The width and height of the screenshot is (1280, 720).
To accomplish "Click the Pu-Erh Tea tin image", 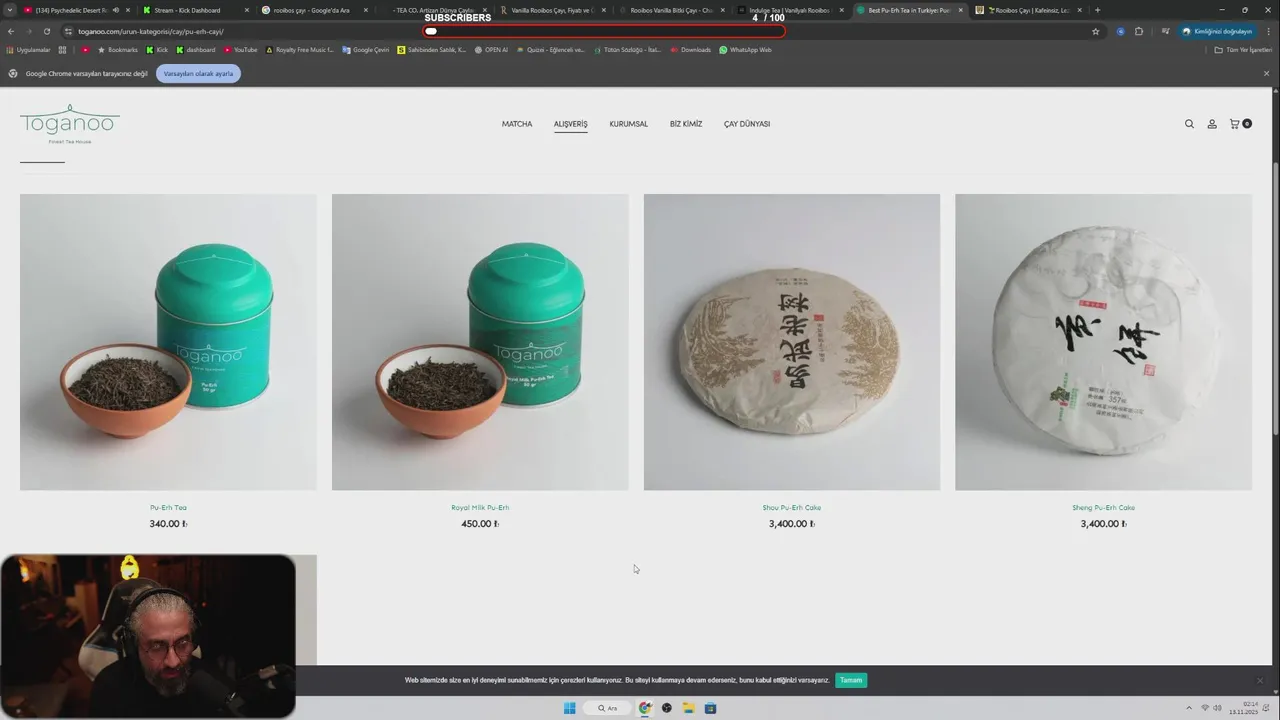I will click(168, 342).
